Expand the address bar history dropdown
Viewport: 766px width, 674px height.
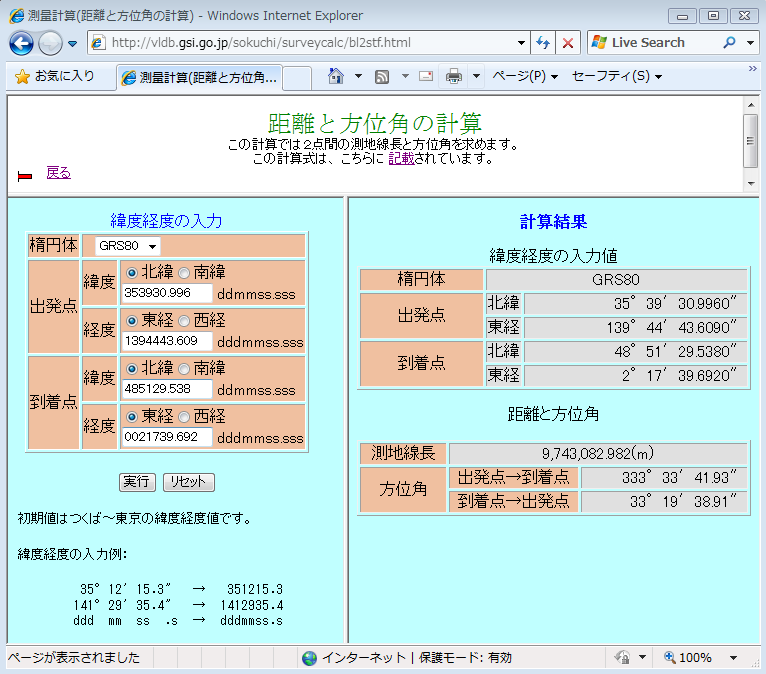point(521,43)
